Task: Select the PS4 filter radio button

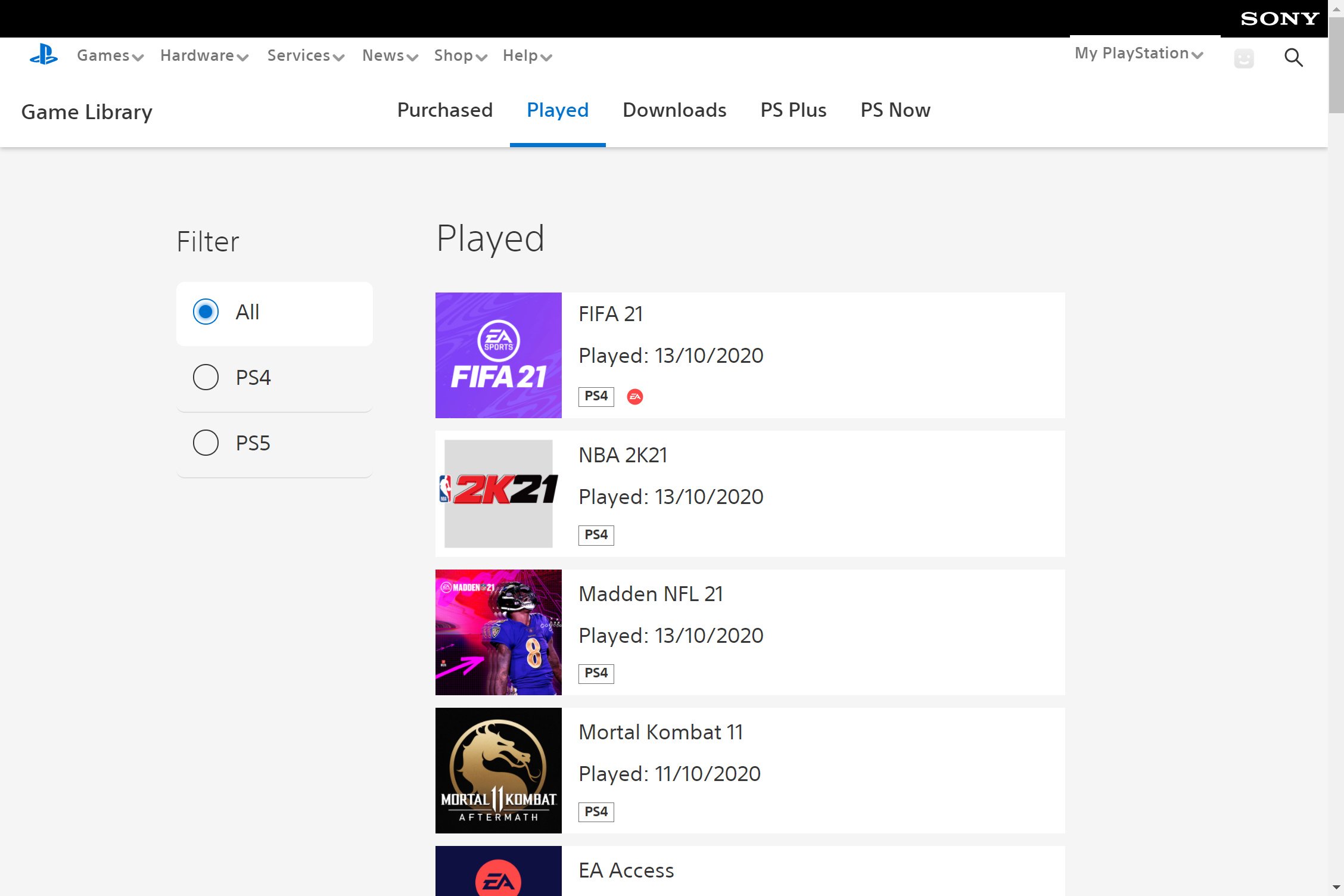Action: [x=206, y=378]
